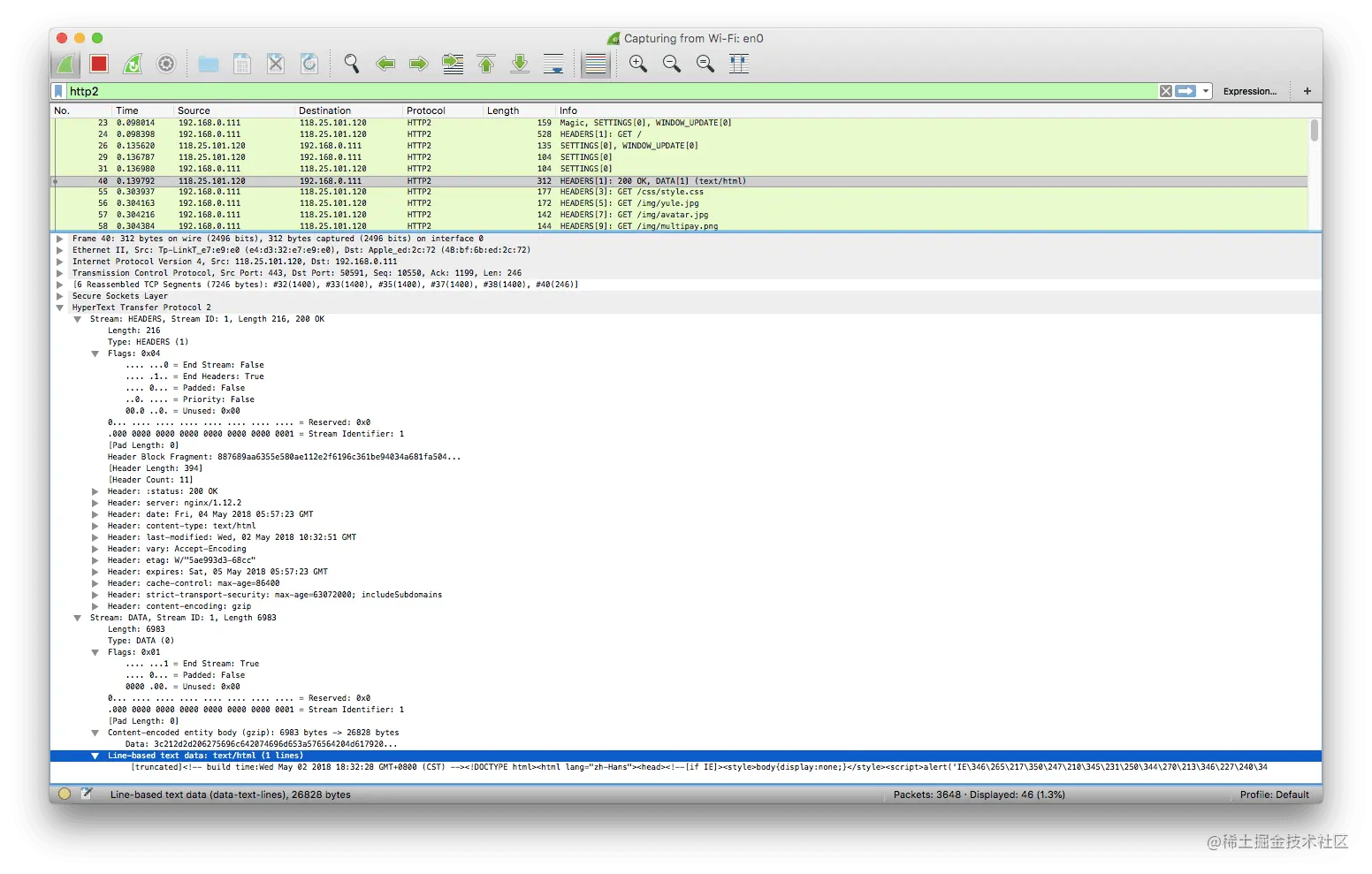Viewport: 1372px width, 874px height.
Task: Expand Reassembled TCP Segments node
Action: (x=59, y=285)
